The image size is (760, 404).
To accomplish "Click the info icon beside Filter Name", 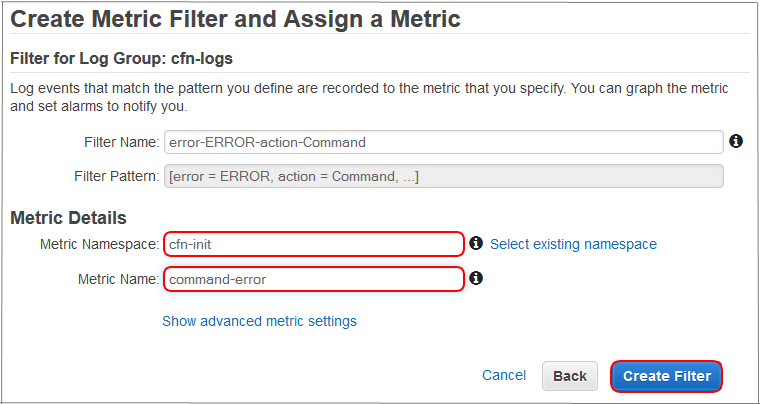I will pos(736,142).
